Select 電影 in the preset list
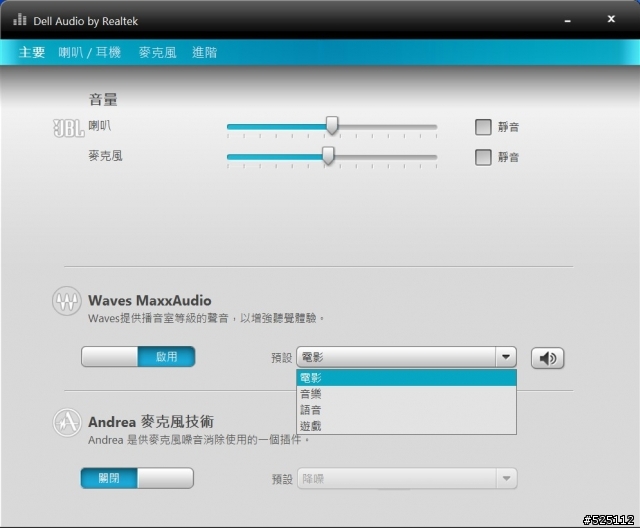This screenshot has height=528, width=640. (x=407, y=378)
